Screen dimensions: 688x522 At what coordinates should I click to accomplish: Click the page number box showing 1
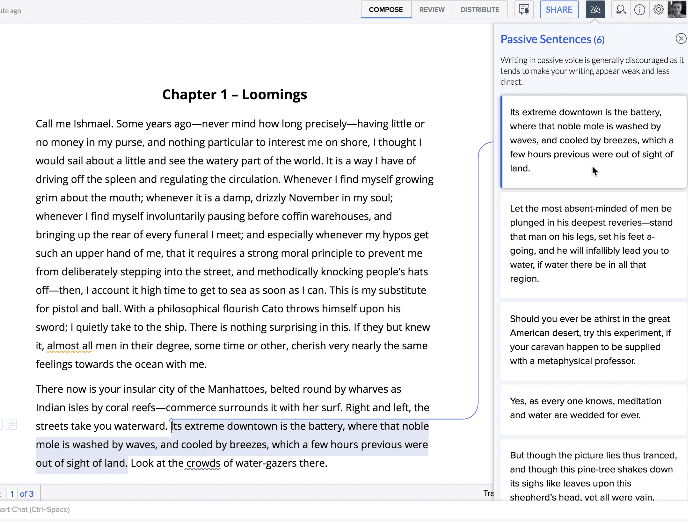tap(12, 494)
